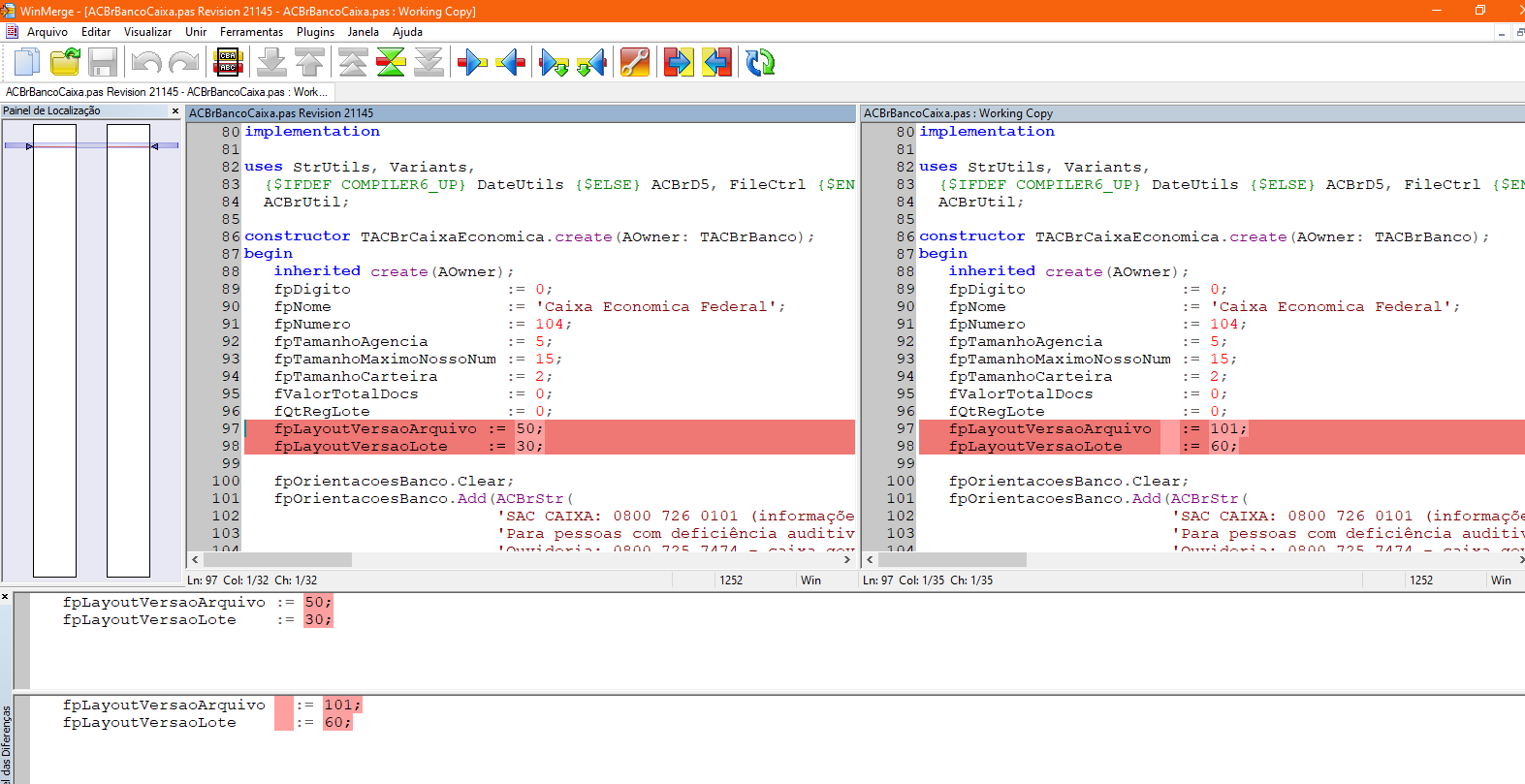Click value '101;' in right pane line 97
Image resolution: width=1525 pixels, height=784 pixels.
1228,429
